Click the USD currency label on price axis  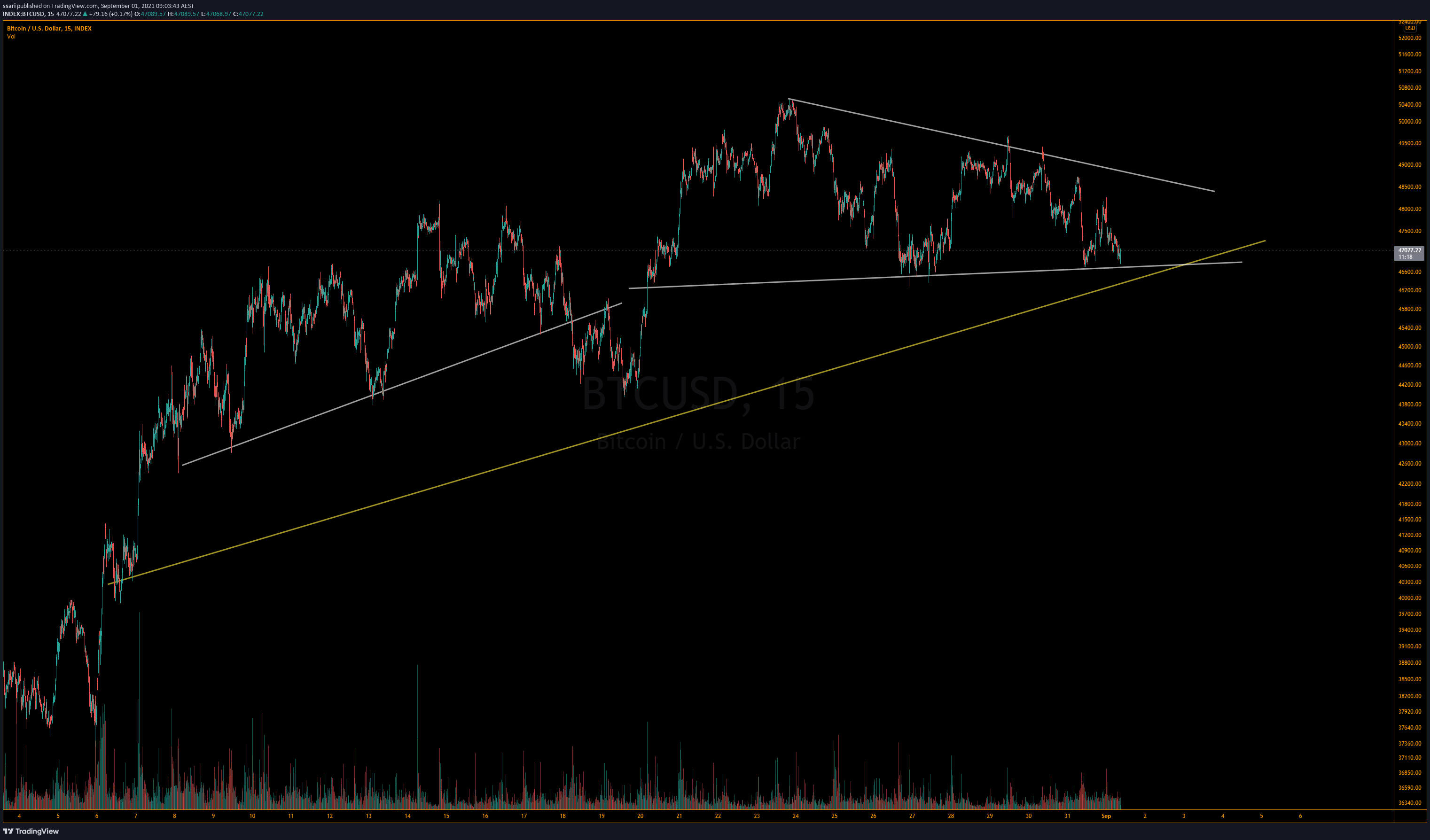pos(1410,28)
